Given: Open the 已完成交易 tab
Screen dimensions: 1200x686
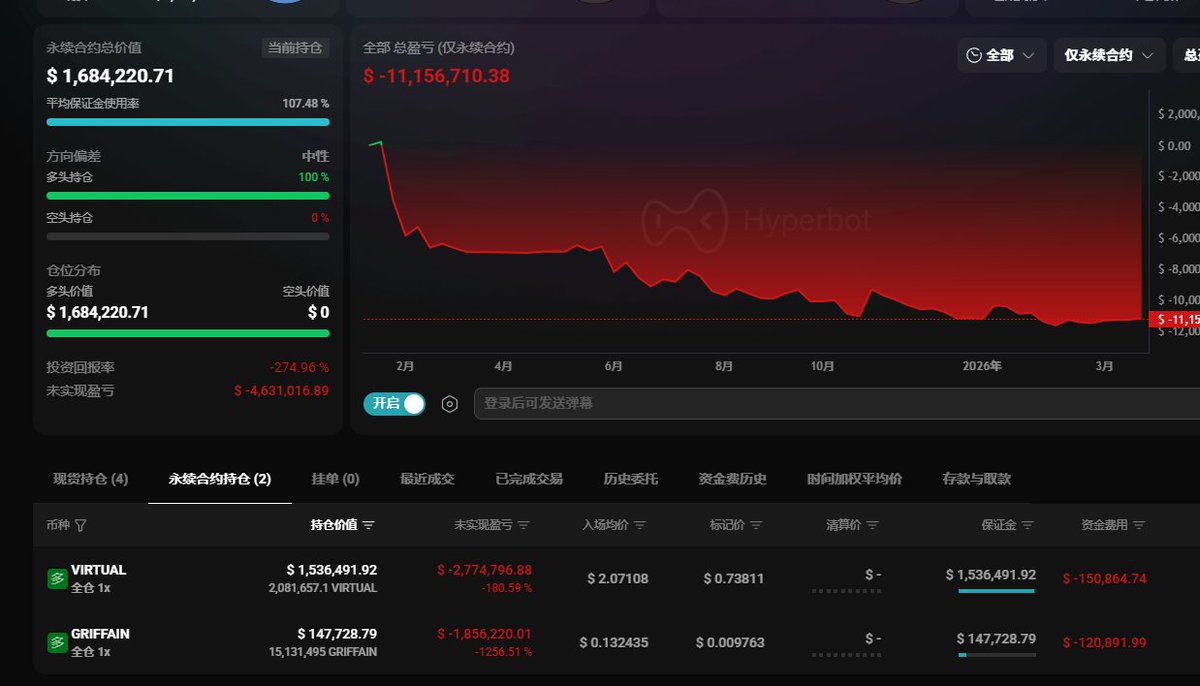Looking at the screenshot, I should point(529,479).
